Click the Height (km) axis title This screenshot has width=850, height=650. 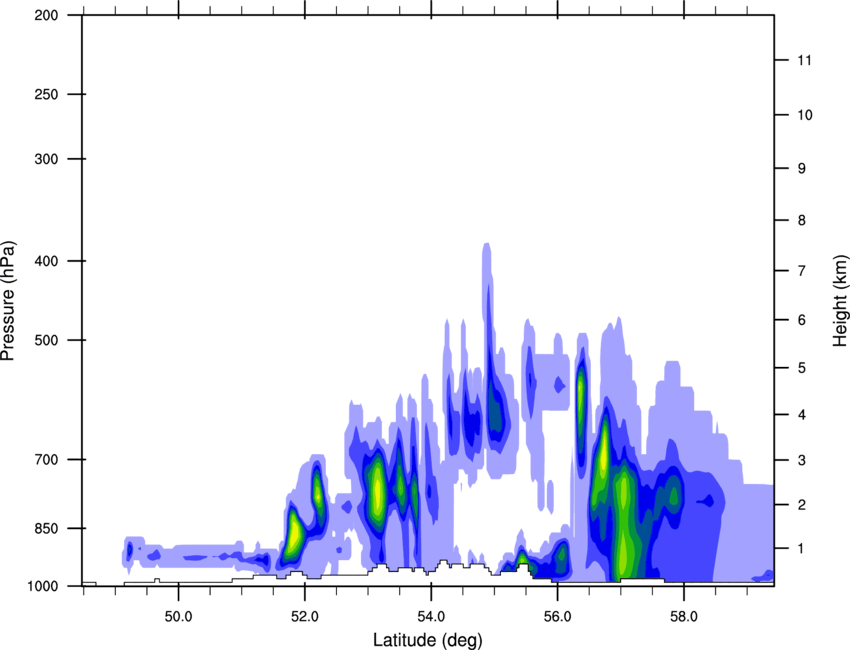pos(841,301)
